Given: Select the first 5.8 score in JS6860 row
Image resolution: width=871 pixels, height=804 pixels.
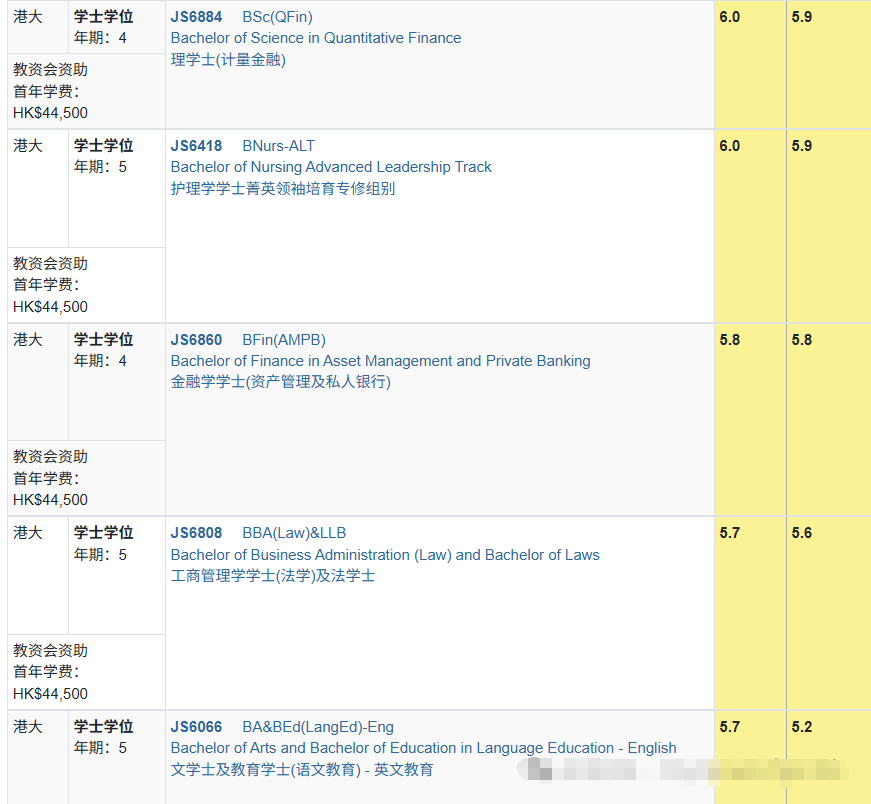Looking at the screenshot, I should coord(729,339).
